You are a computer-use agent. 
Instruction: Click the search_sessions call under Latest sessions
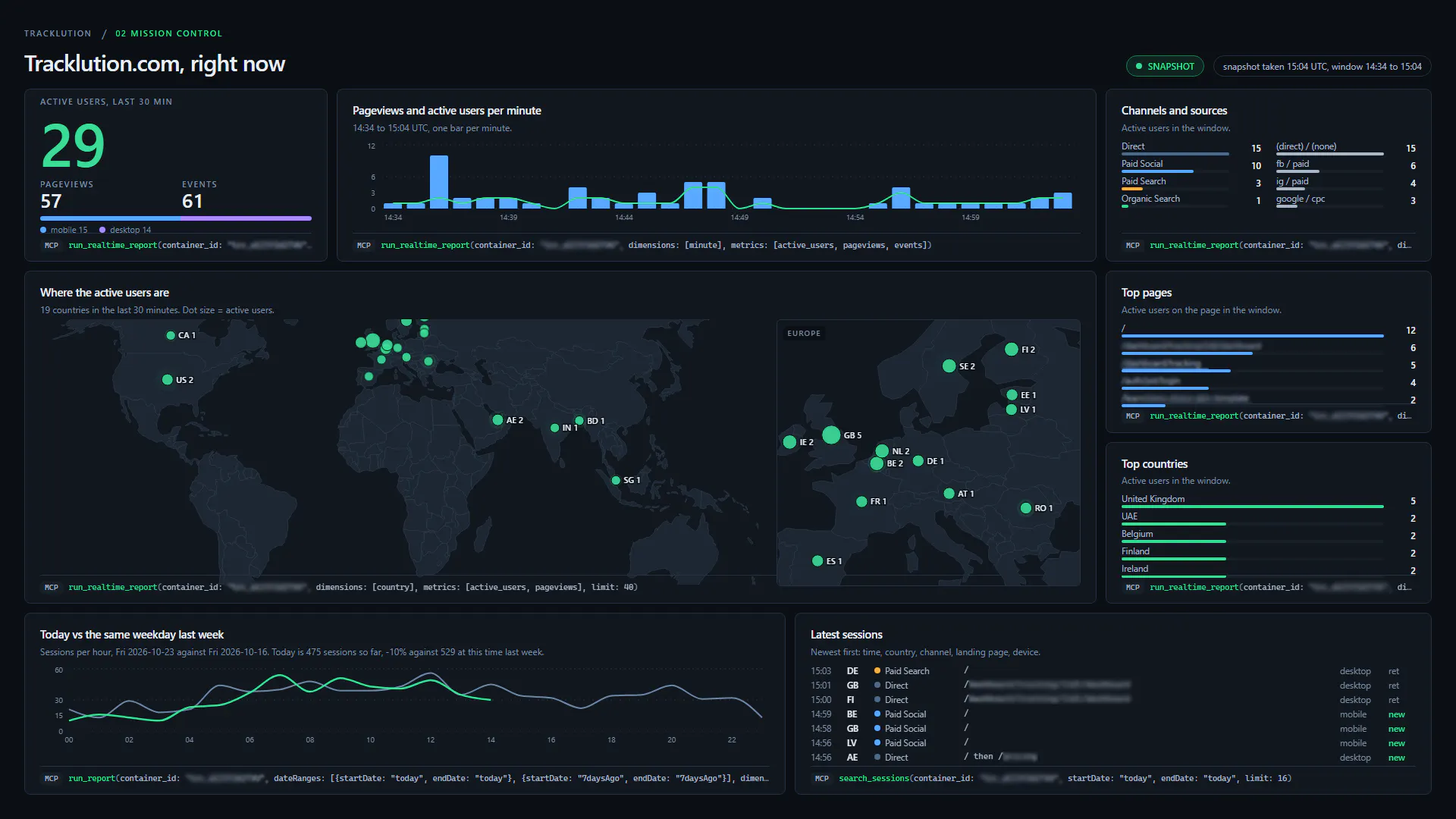1065,778
